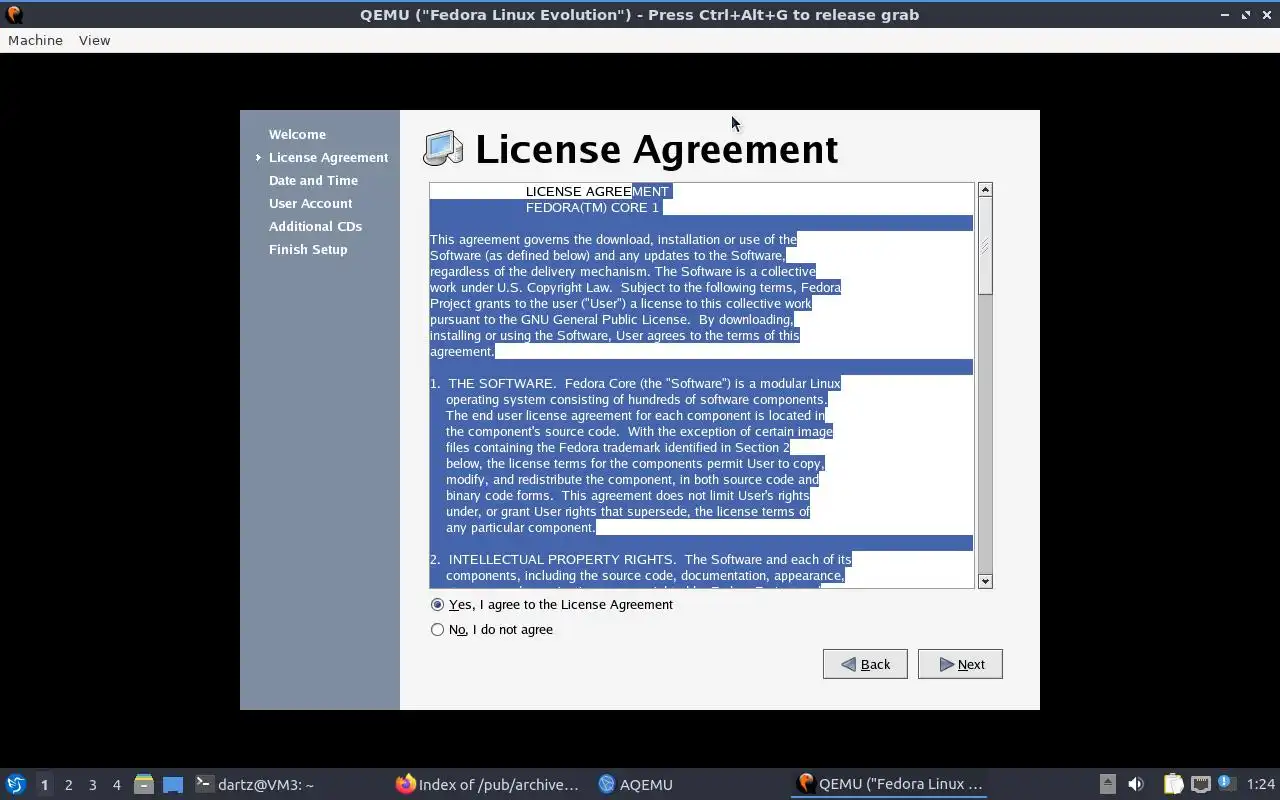Switch to workspace 4 in taskbar
The image size is (1280, 800).
(116, 785)
